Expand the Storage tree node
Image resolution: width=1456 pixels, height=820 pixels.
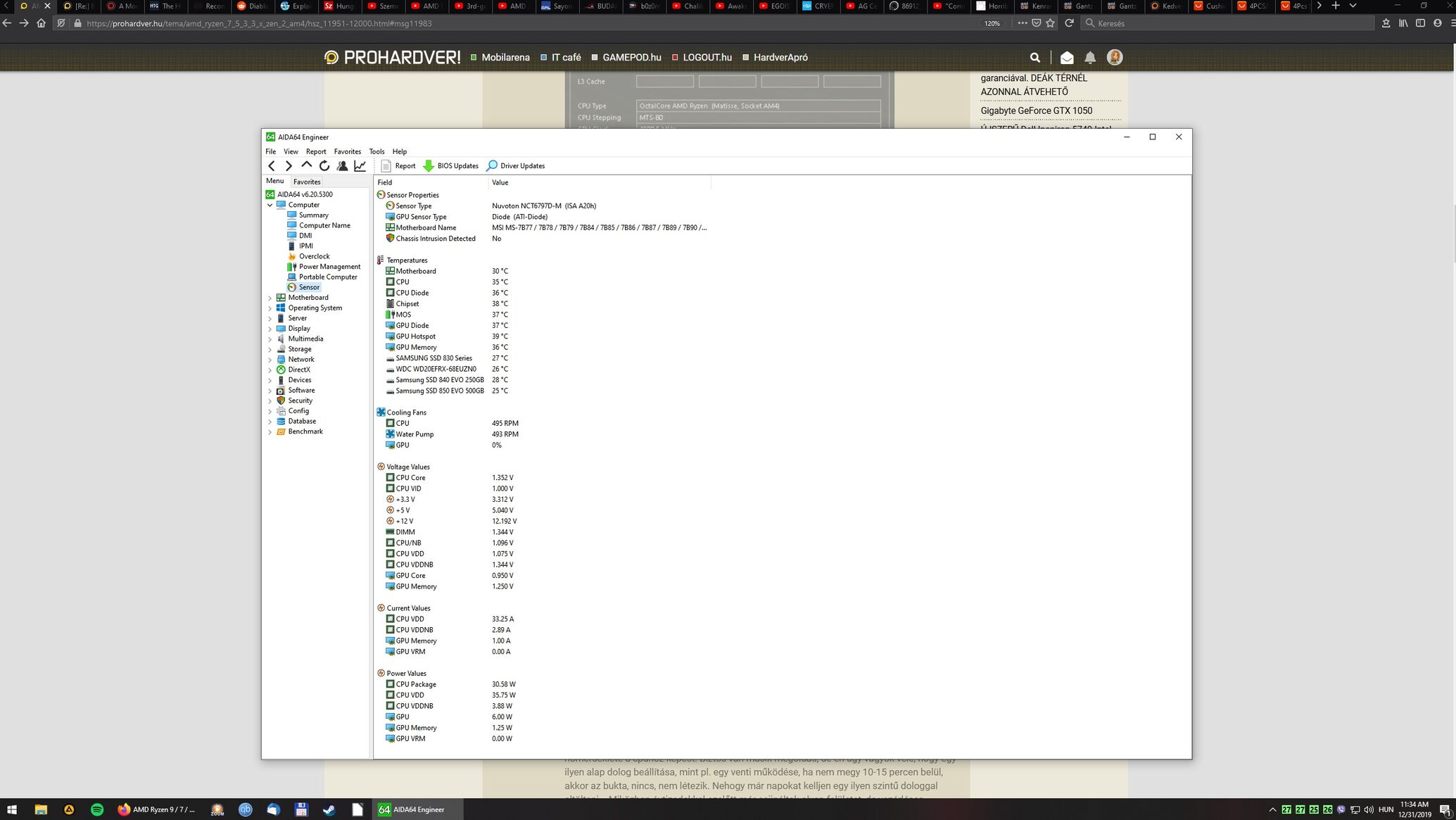coord(270,349)
